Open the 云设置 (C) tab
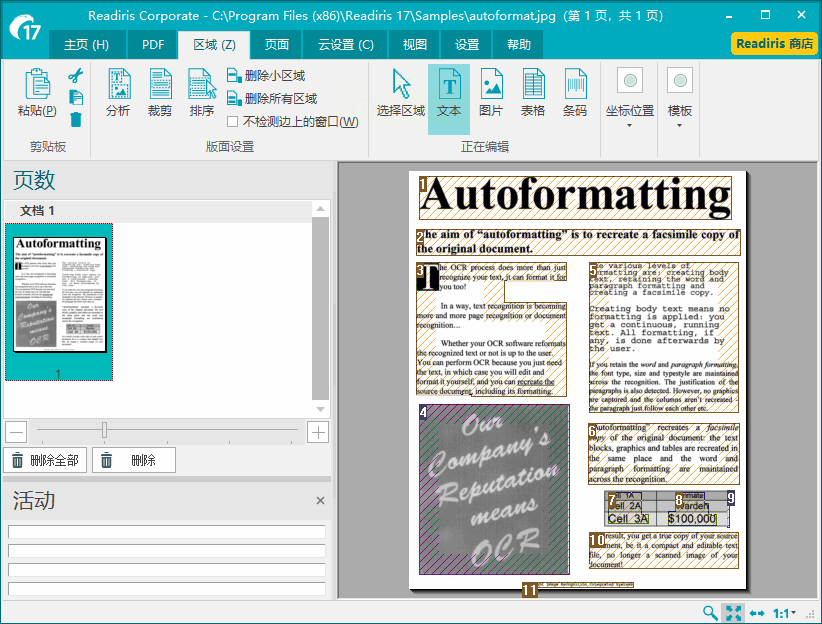 (x=346, y=44)
